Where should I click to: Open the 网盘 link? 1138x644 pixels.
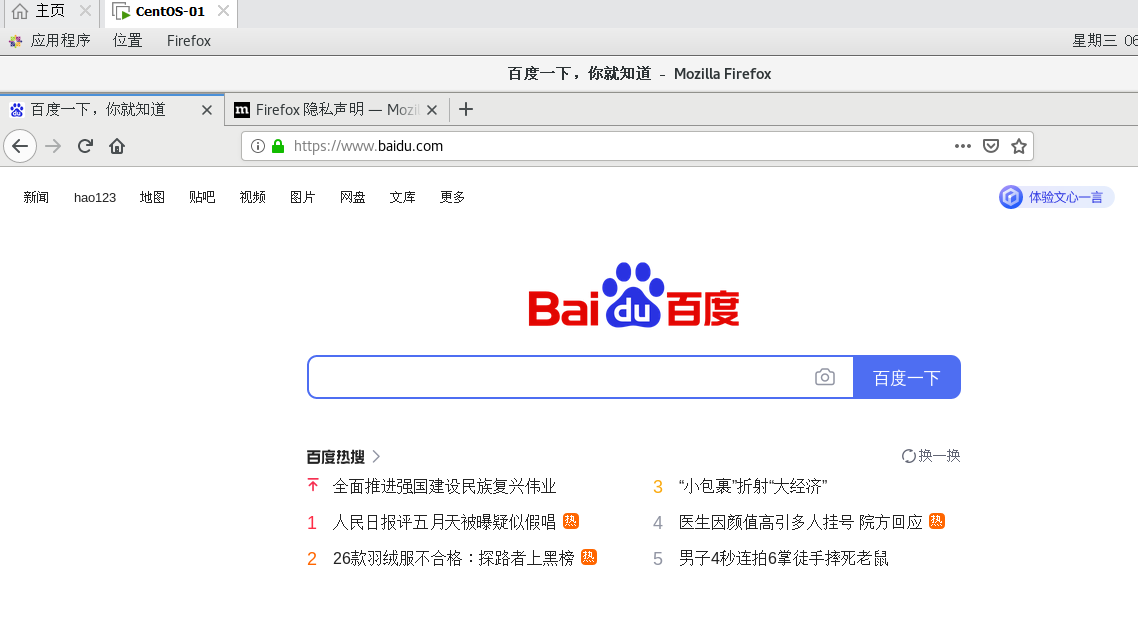[353, 197]
